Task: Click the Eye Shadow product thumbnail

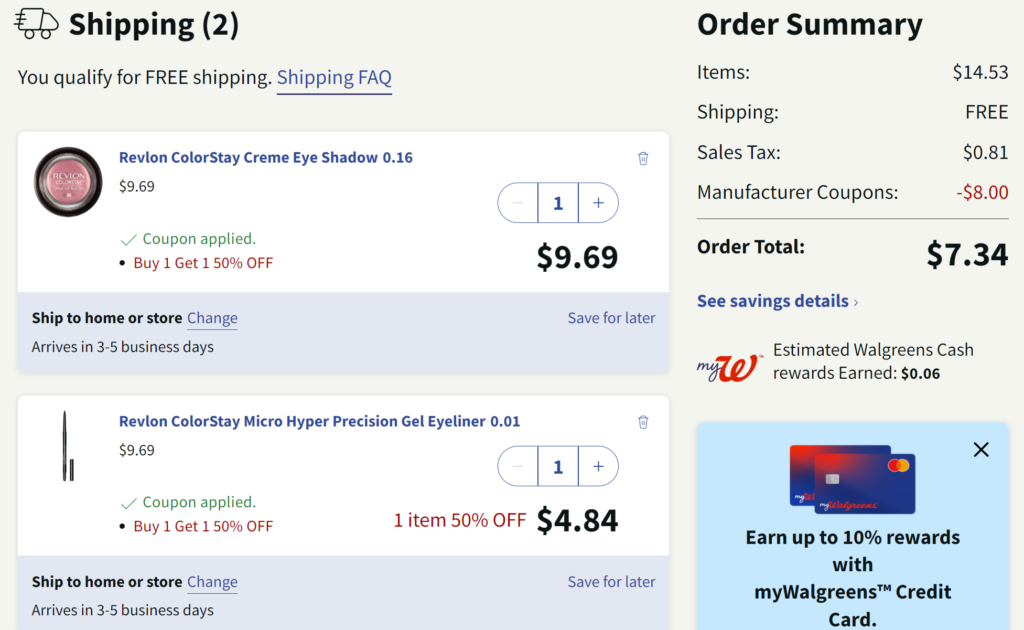Action: [x=68, y=182]
